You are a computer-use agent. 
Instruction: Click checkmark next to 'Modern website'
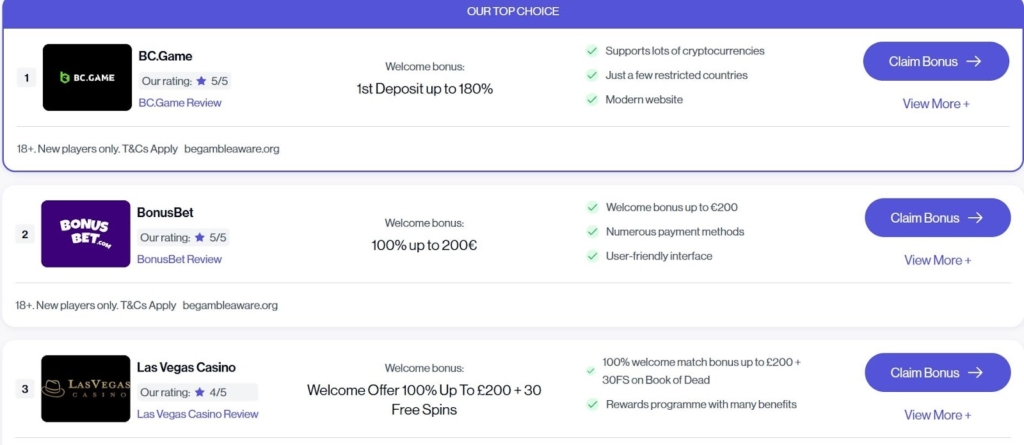pos(592,100)
